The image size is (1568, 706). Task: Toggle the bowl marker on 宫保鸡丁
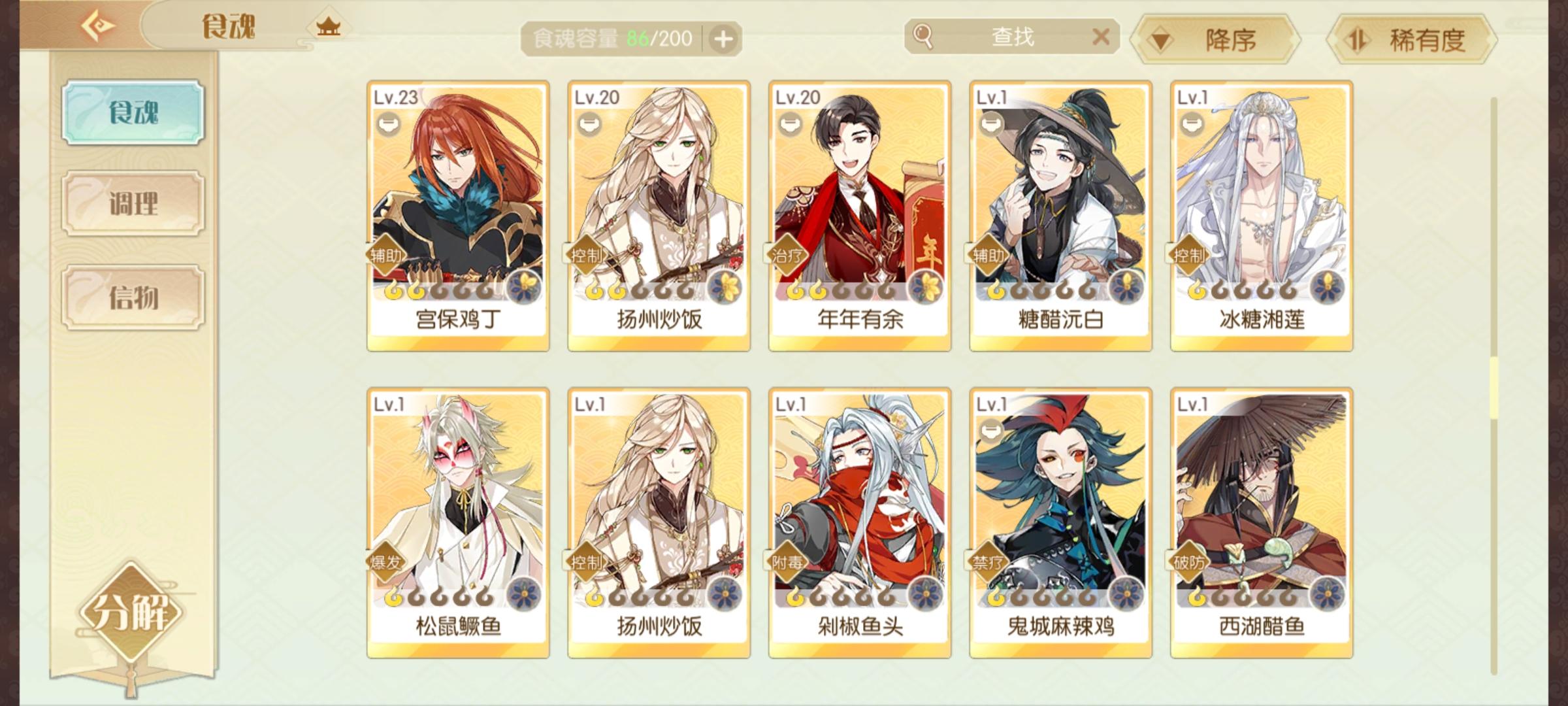click(x=389, y=123)
